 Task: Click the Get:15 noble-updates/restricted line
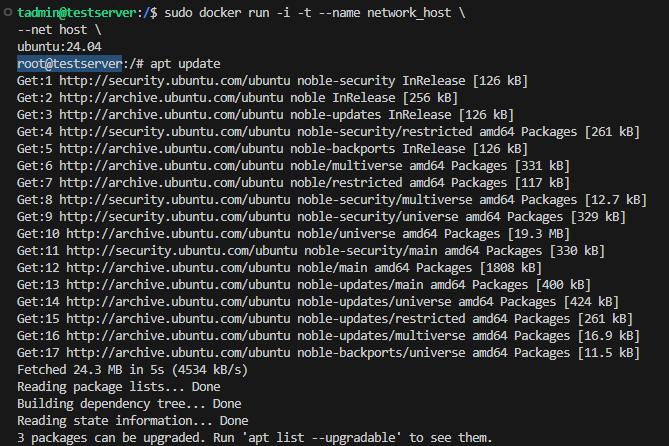(325, 319)
